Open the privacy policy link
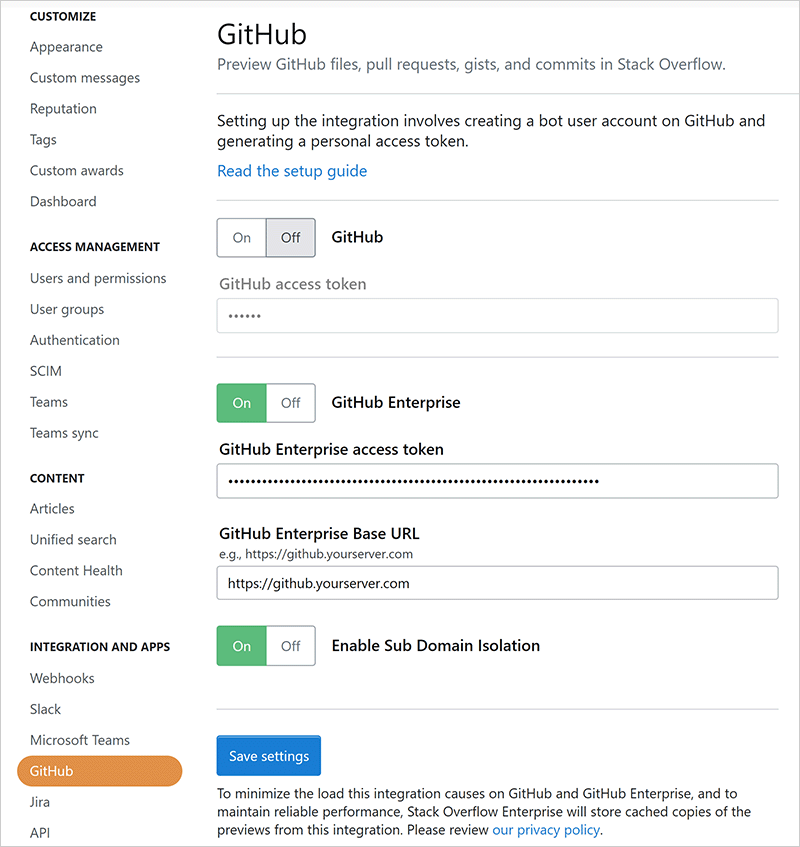This screenshot has width=800, height=847. click(x=545, y=830)
